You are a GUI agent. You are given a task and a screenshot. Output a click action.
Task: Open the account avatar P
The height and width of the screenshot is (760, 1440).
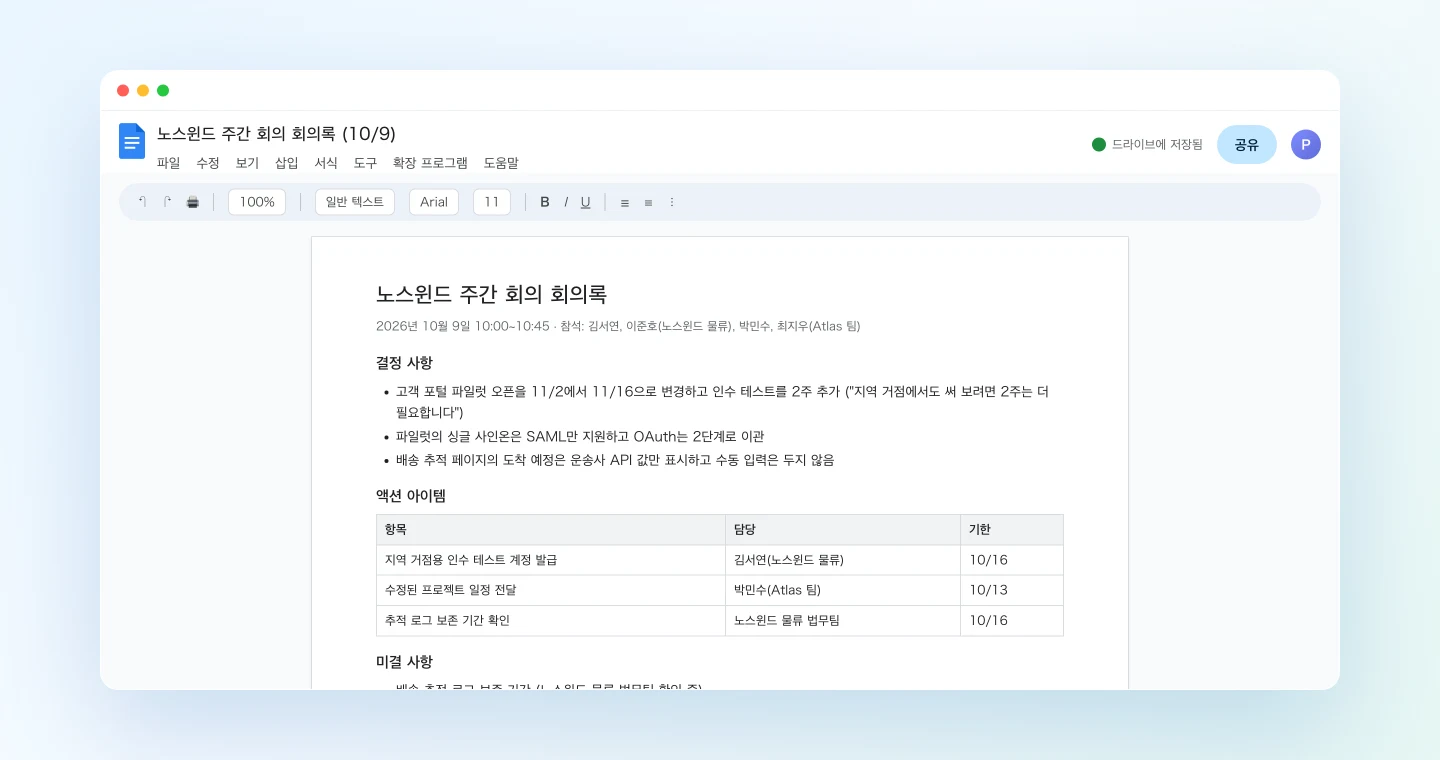click(1306, 145)
